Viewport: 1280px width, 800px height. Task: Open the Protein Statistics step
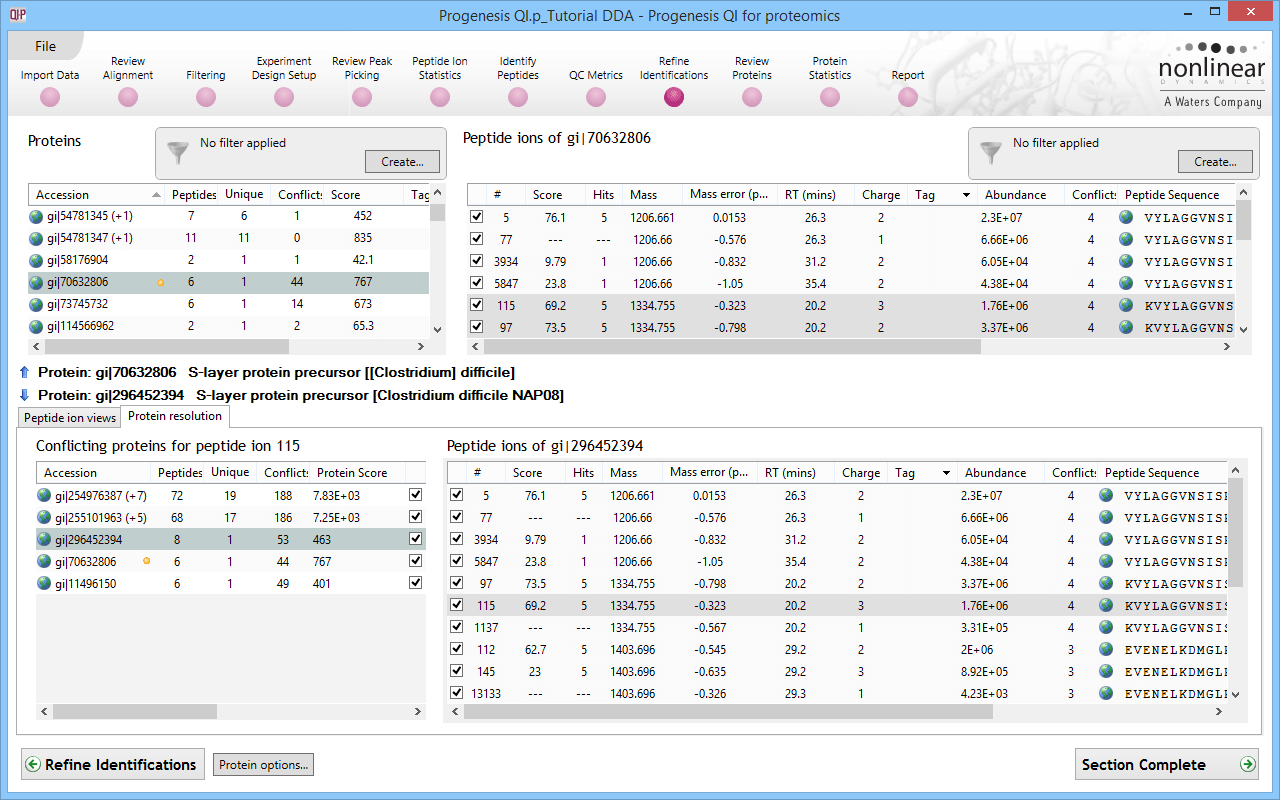point(830,97)
